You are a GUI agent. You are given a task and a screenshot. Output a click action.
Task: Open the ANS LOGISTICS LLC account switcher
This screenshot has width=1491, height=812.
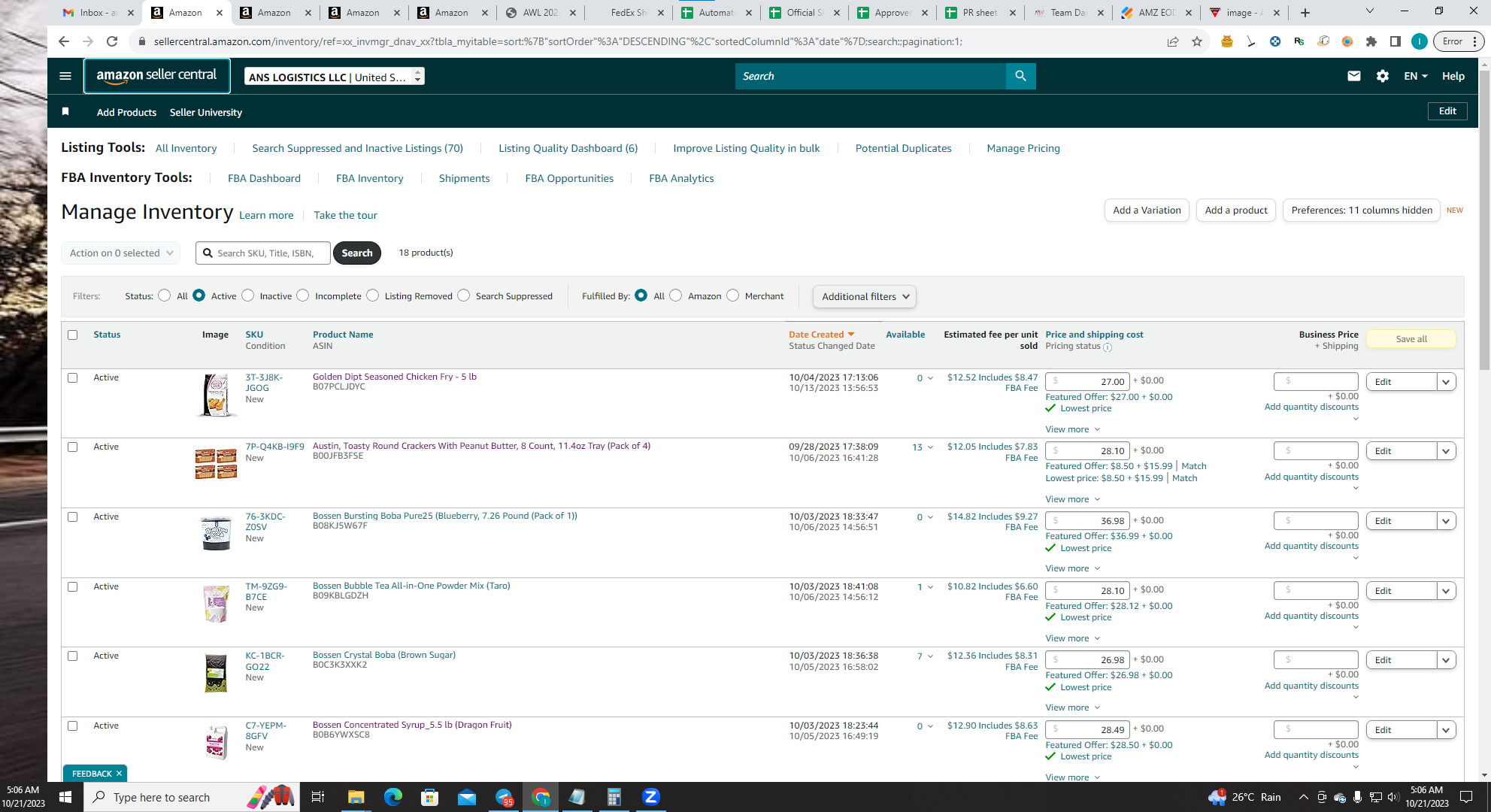tap(335, 77)
